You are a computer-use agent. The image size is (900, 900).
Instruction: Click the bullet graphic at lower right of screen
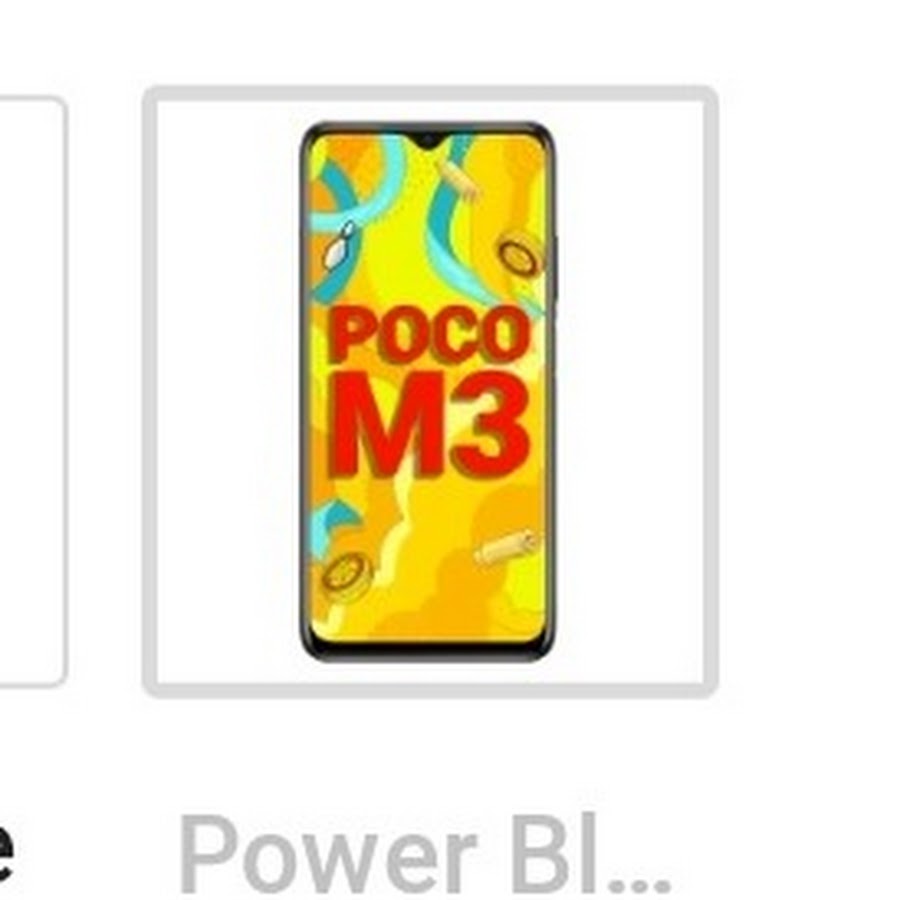coord(505,547)
